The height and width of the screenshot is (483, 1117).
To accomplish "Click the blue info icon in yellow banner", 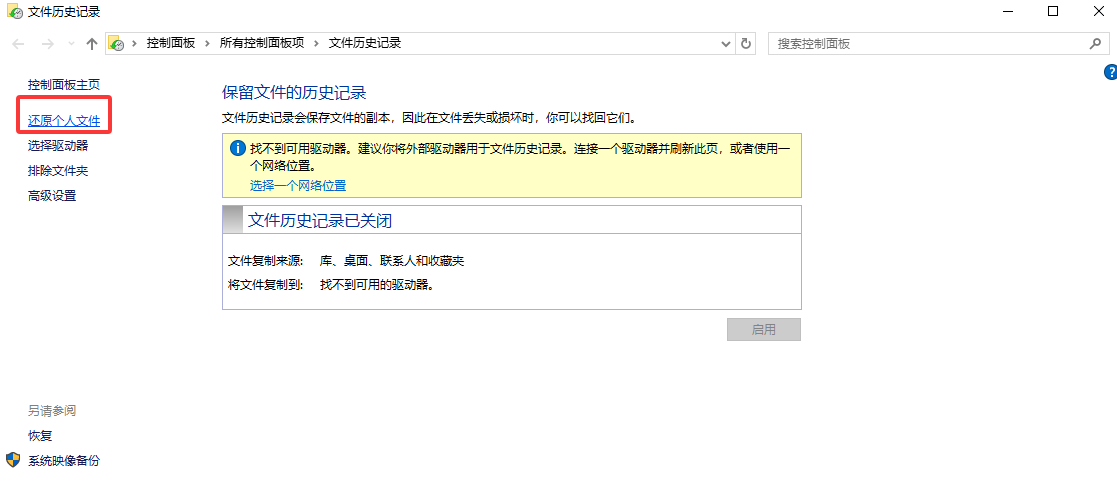I will point(237,149).
